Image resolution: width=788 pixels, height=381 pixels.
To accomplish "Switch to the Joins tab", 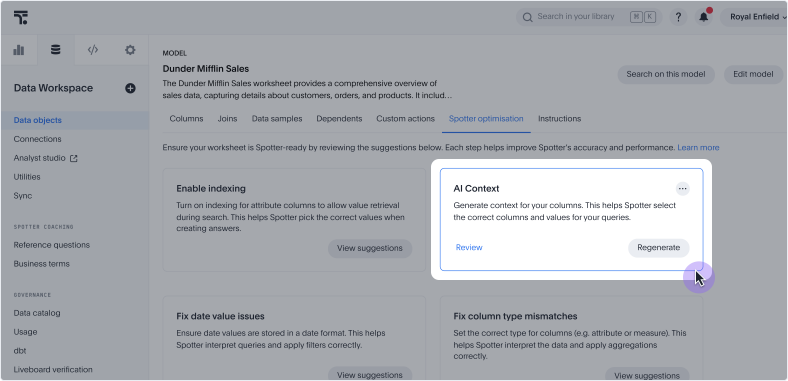I will (227, 119).
